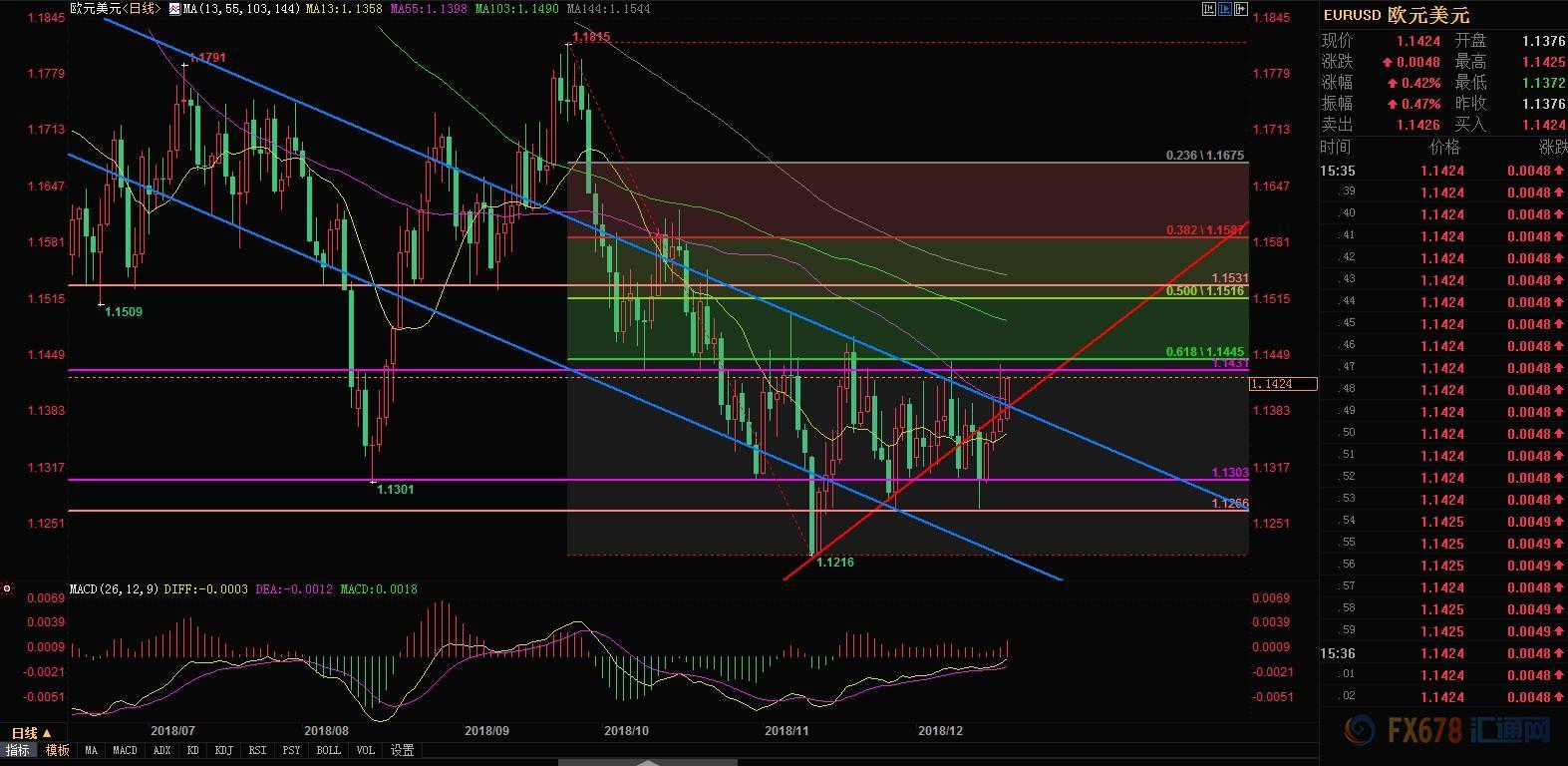Viewport: 1568px width, 766px height.
Task: Click the 15:36 tick row
Action: tap(1443, 653)
